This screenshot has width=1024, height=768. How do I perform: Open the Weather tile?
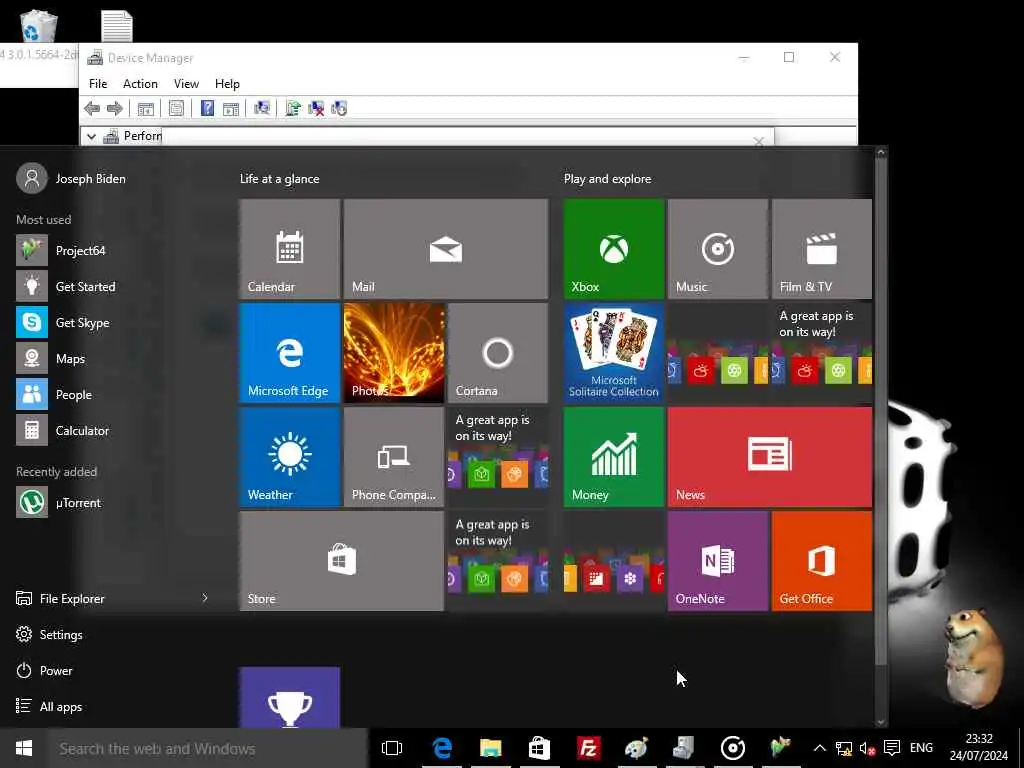(x=290, y=456)
